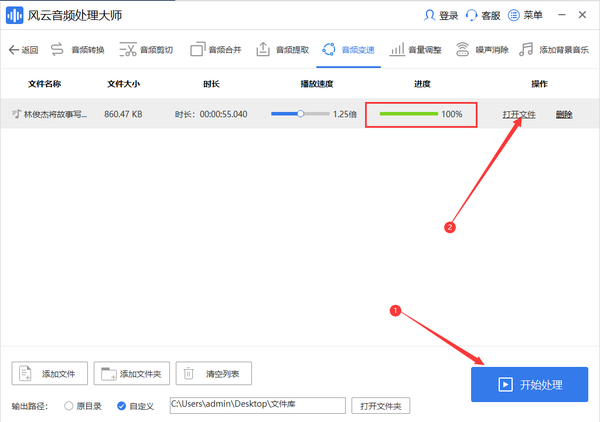
Task: Click the 进度 column header
Action: 422,84
